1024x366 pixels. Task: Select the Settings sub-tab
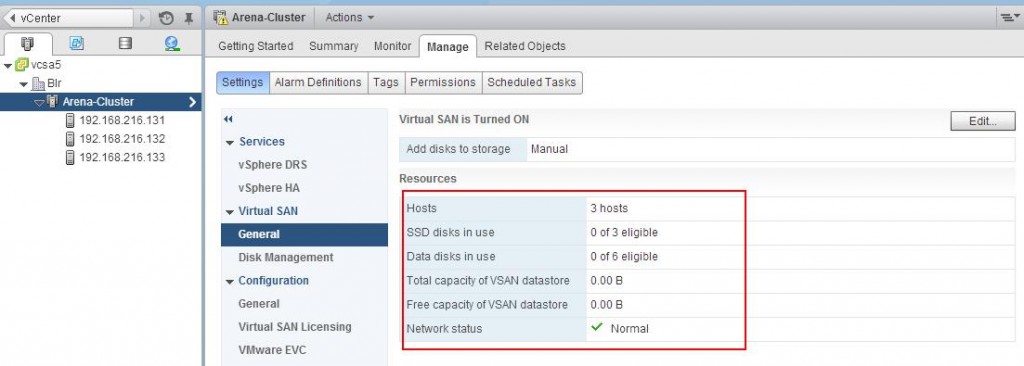242,82
